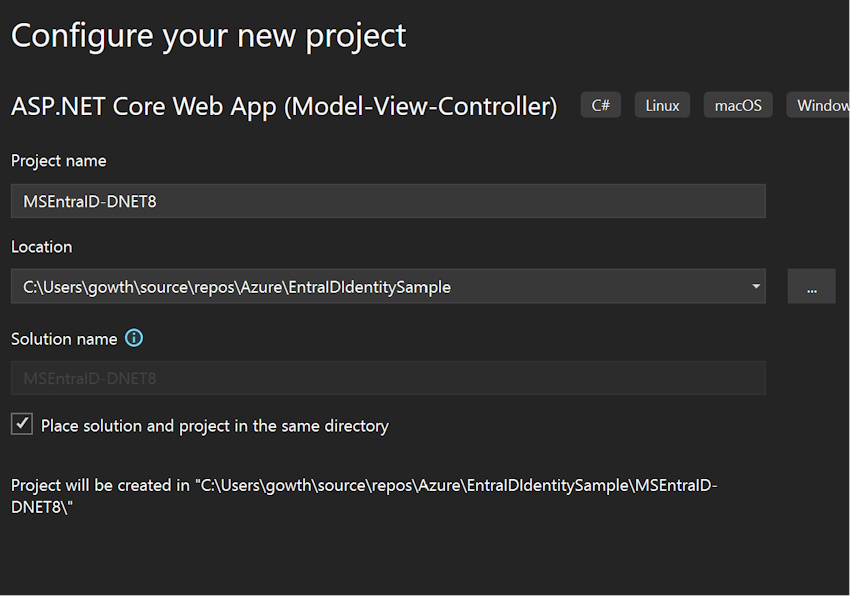This screenshot has height=596, width=850.
Task: Click the Project name input field
Action: [388, 201]
